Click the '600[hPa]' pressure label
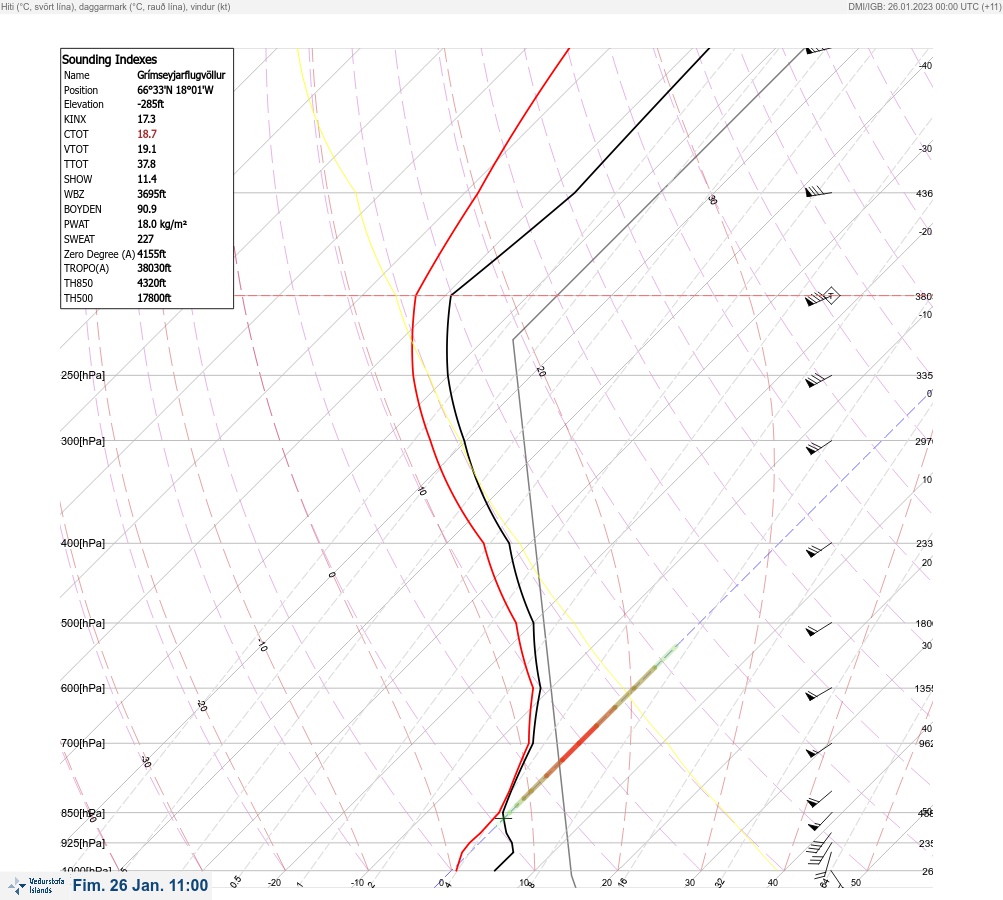The width and height of the screenshot is (1003, 900). pyautogui.click(x=83, y=688)
